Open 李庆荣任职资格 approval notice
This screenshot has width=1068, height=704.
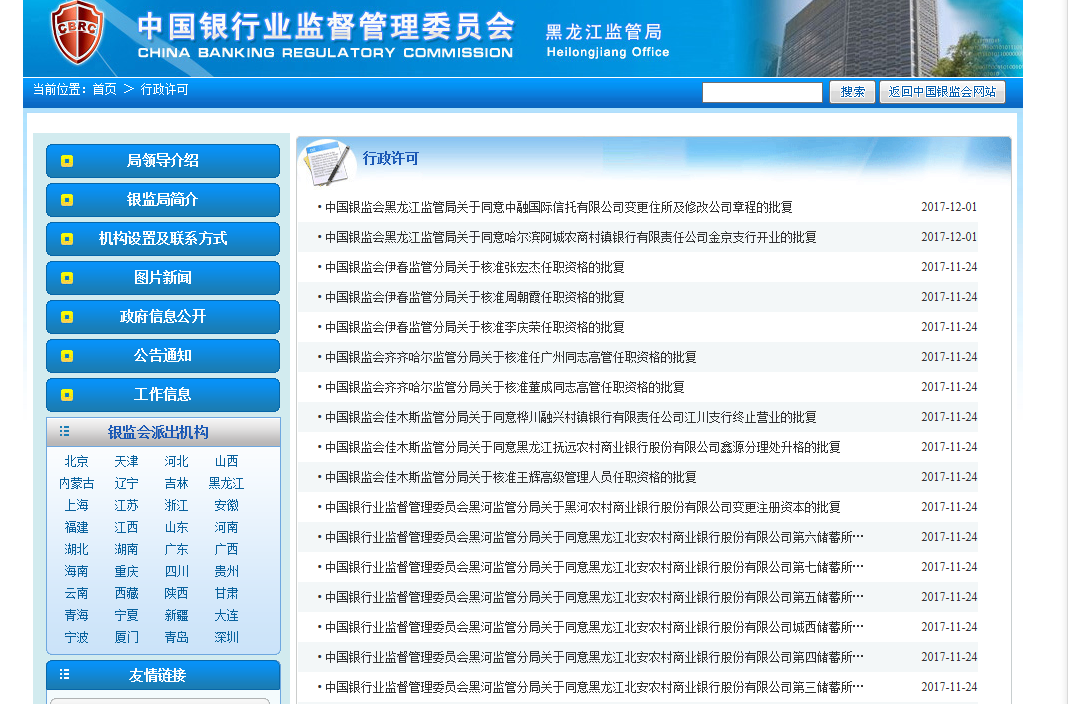pos(475,327)
